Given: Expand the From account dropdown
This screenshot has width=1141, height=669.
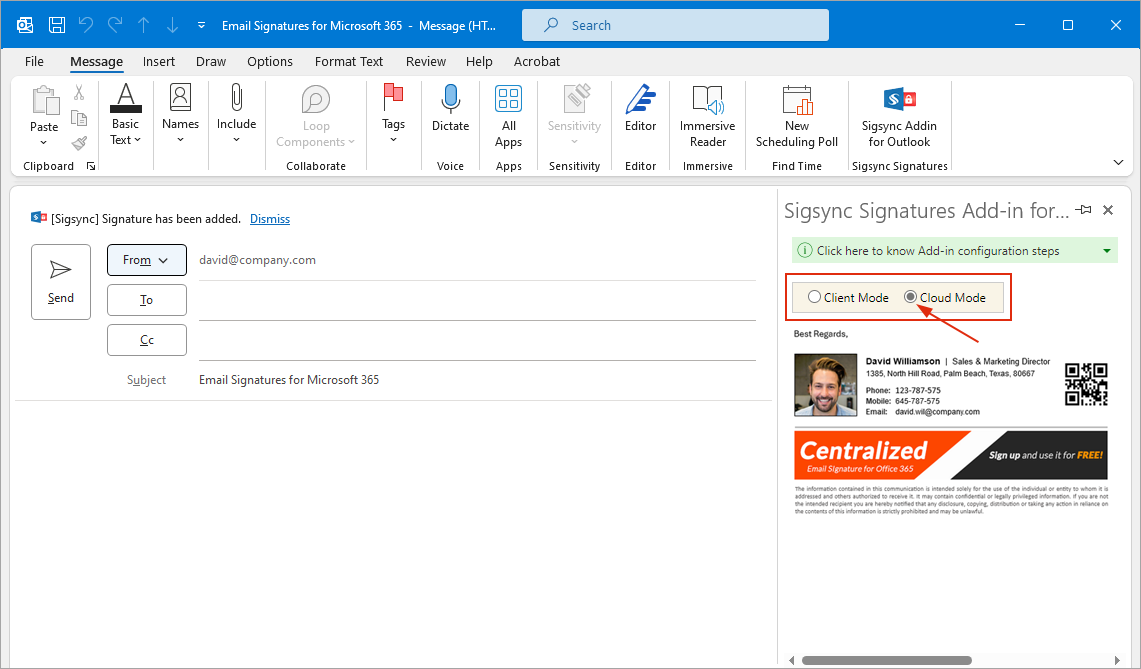Looking at the screenshot, I should pyautogui.click(x=146, y=260).
